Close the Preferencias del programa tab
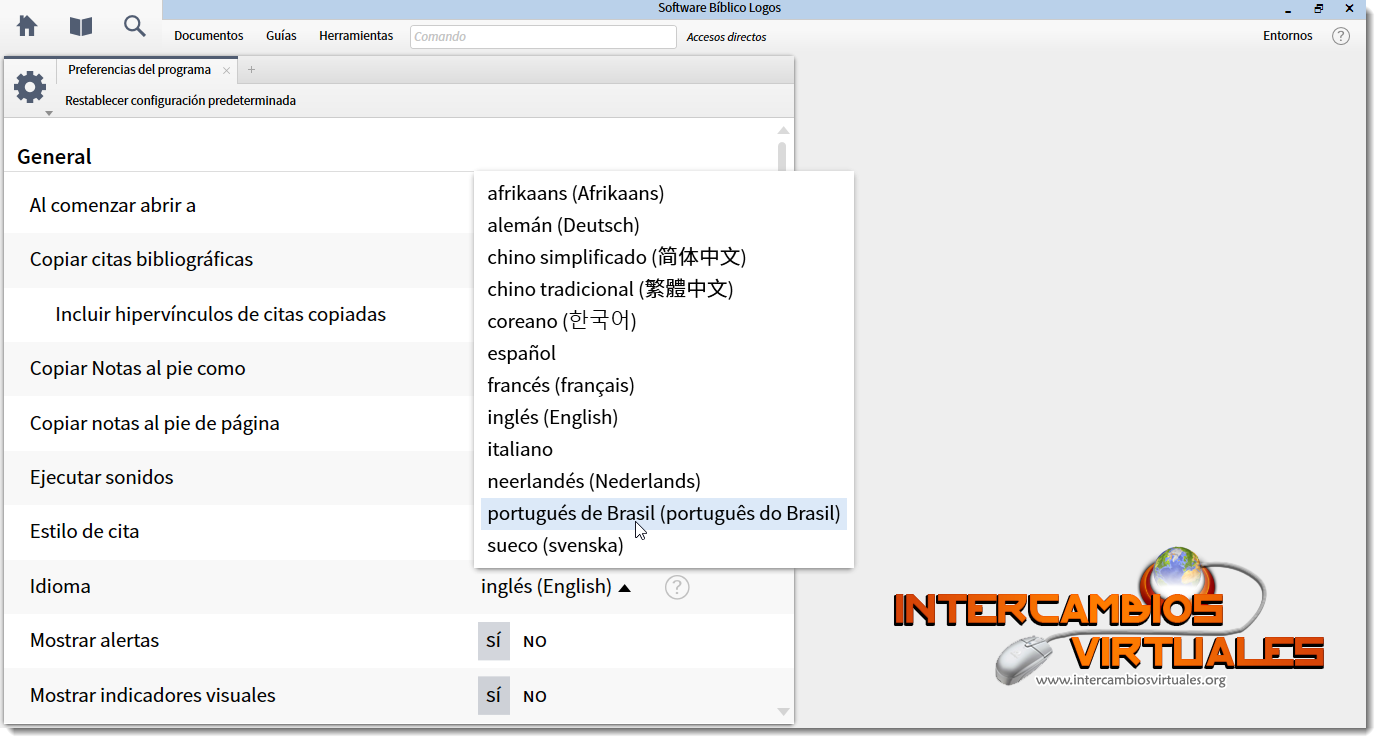 [x=227, y=70]
